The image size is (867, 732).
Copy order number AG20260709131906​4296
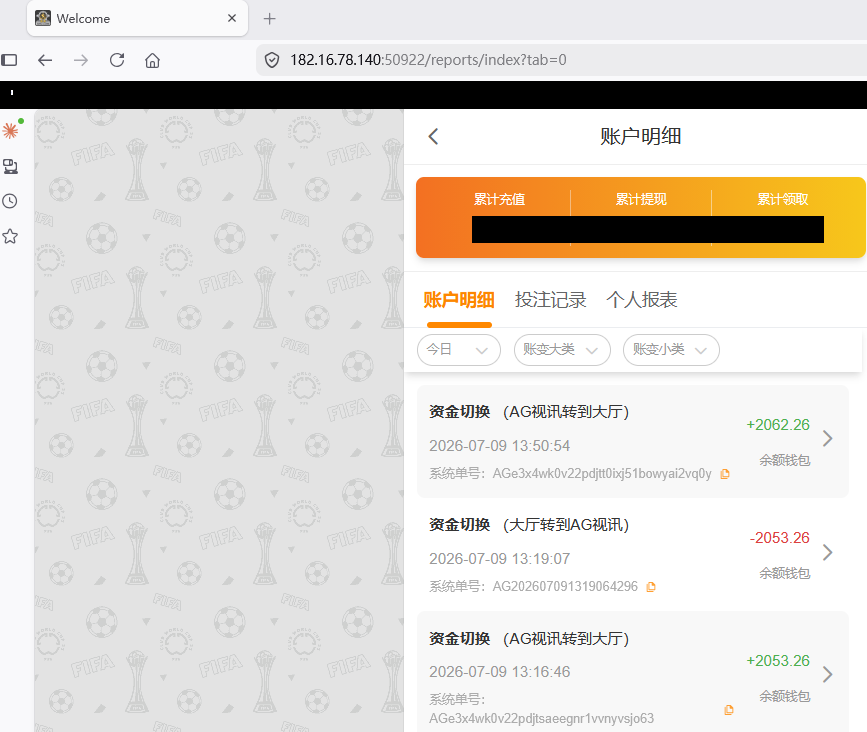click(651, 587)
